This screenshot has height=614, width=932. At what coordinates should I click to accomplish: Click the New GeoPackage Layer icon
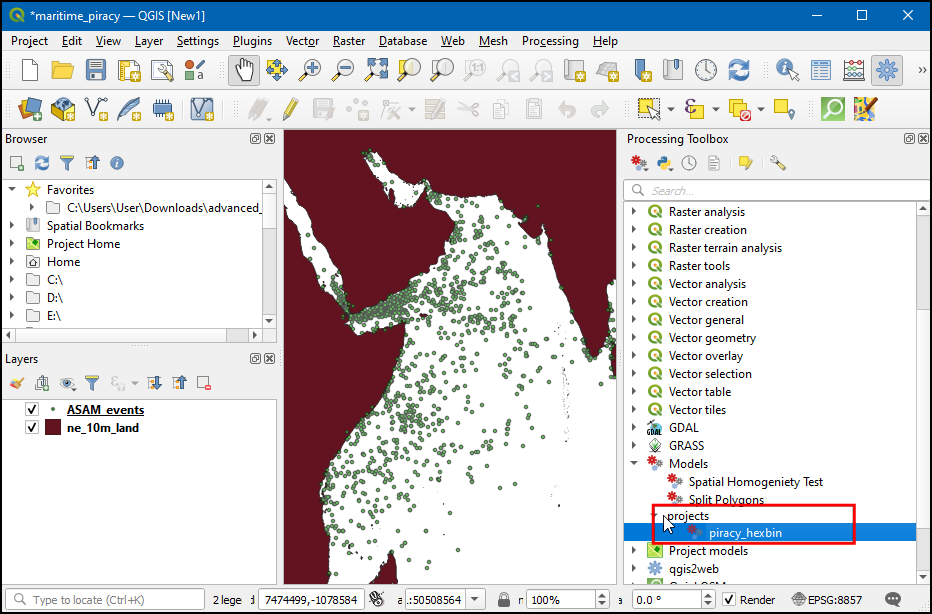pyautogui.click(x=63, y=109)
